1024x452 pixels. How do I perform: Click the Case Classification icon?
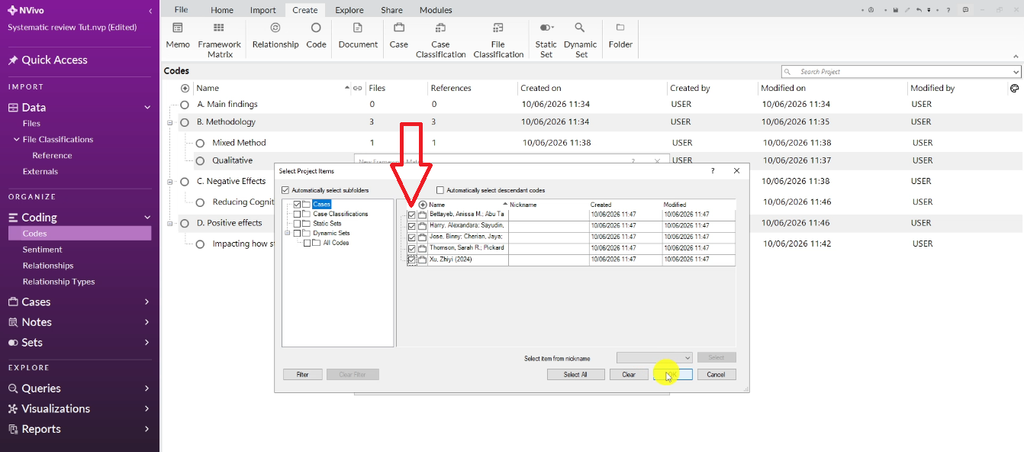[440, 28]
